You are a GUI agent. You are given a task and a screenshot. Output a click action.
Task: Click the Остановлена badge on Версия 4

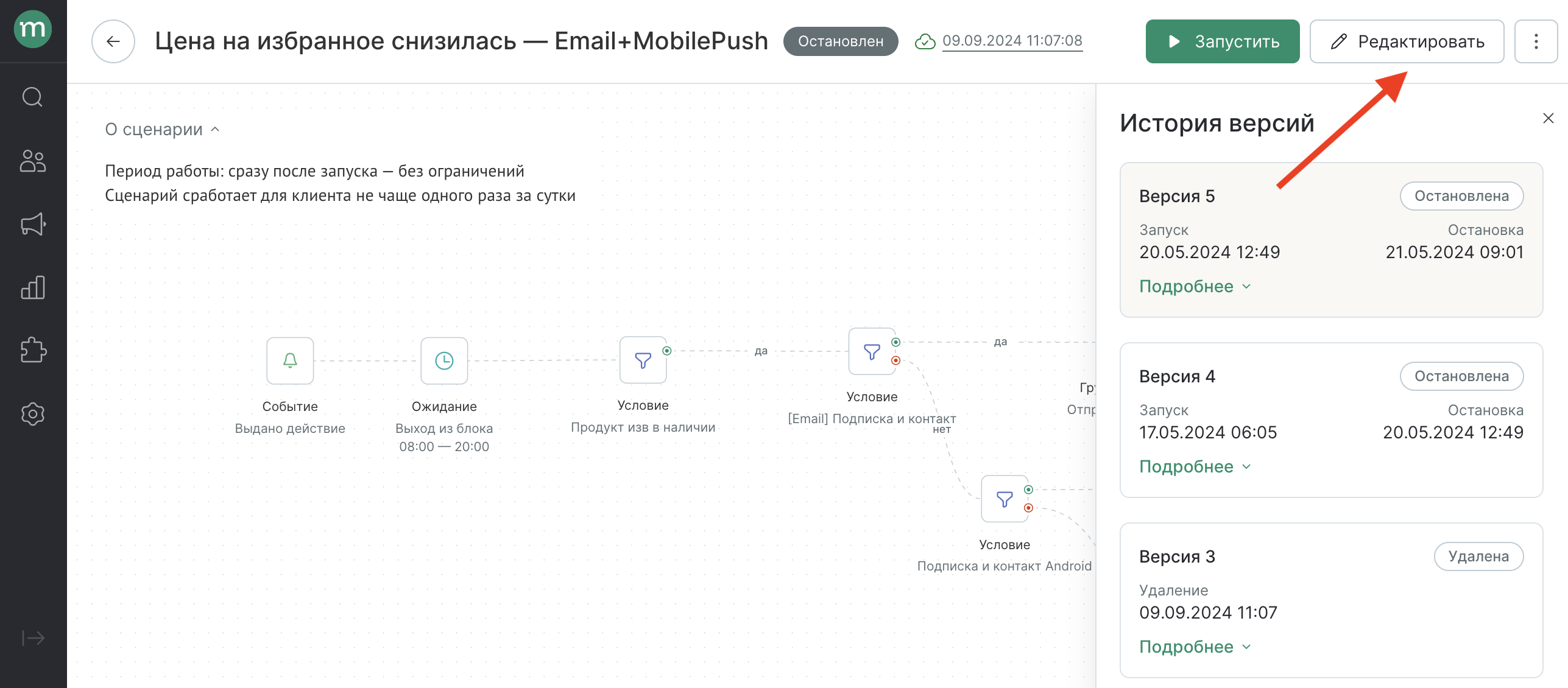(1461, 376)
